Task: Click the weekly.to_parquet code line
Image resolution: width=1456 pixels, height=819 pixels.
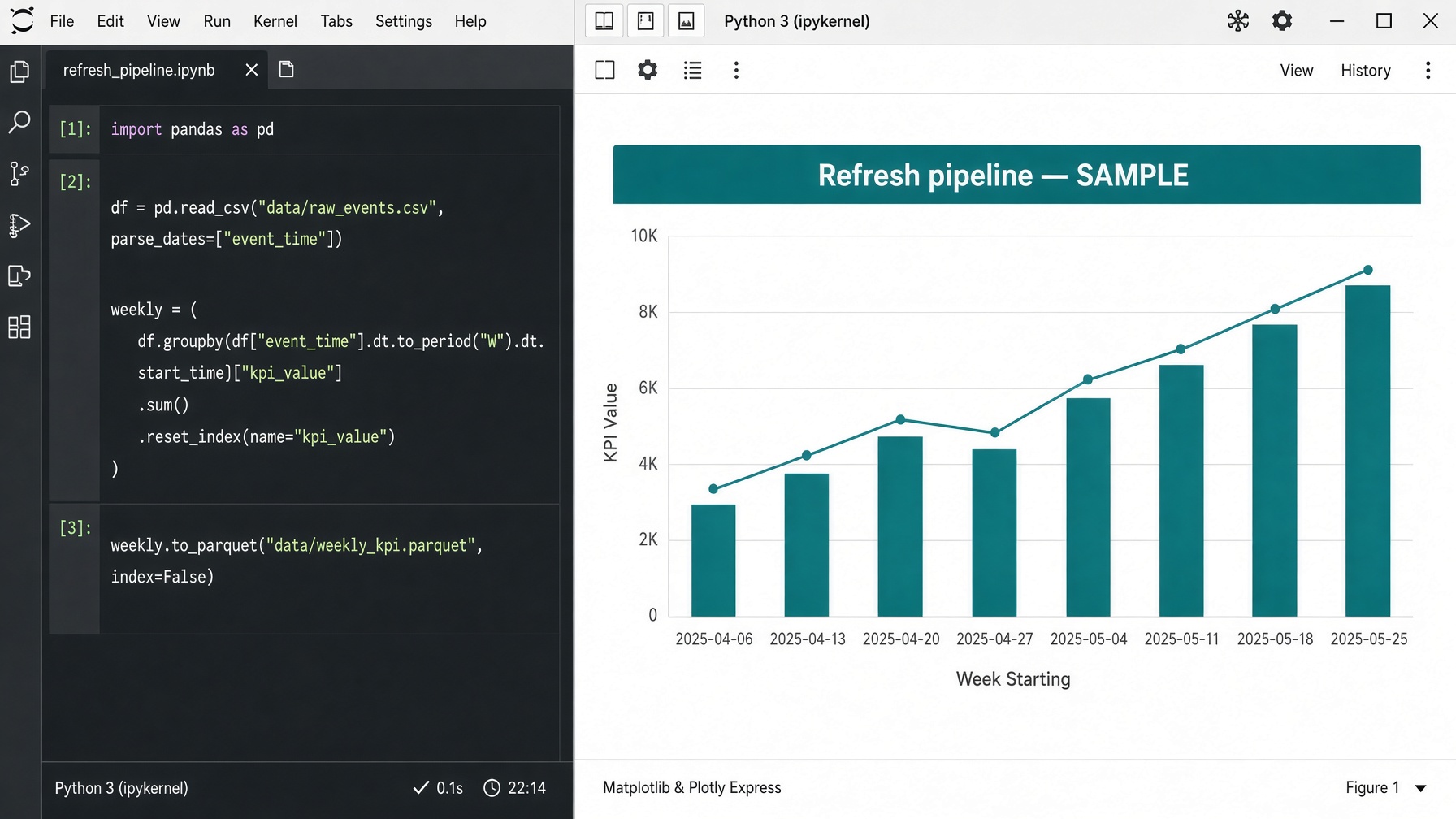Action: (x=297, y=545)
